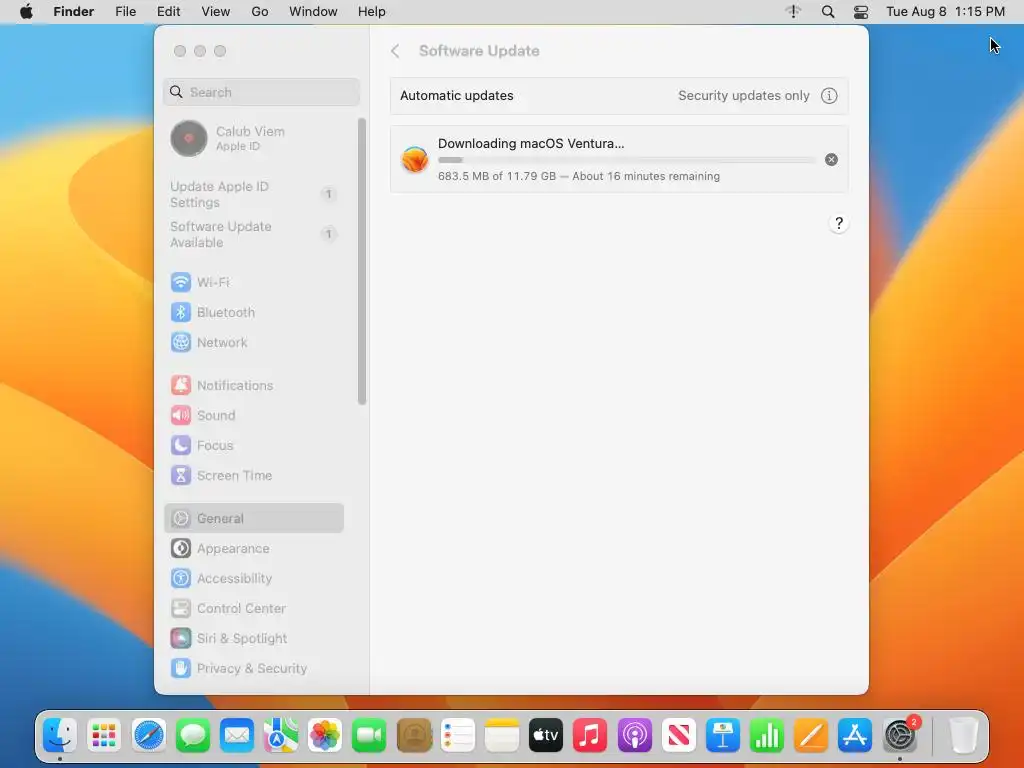Select General in the sidebar
Image resolution: width=1024 pixels, height=768 pixels.
click(x=253, y=518)
